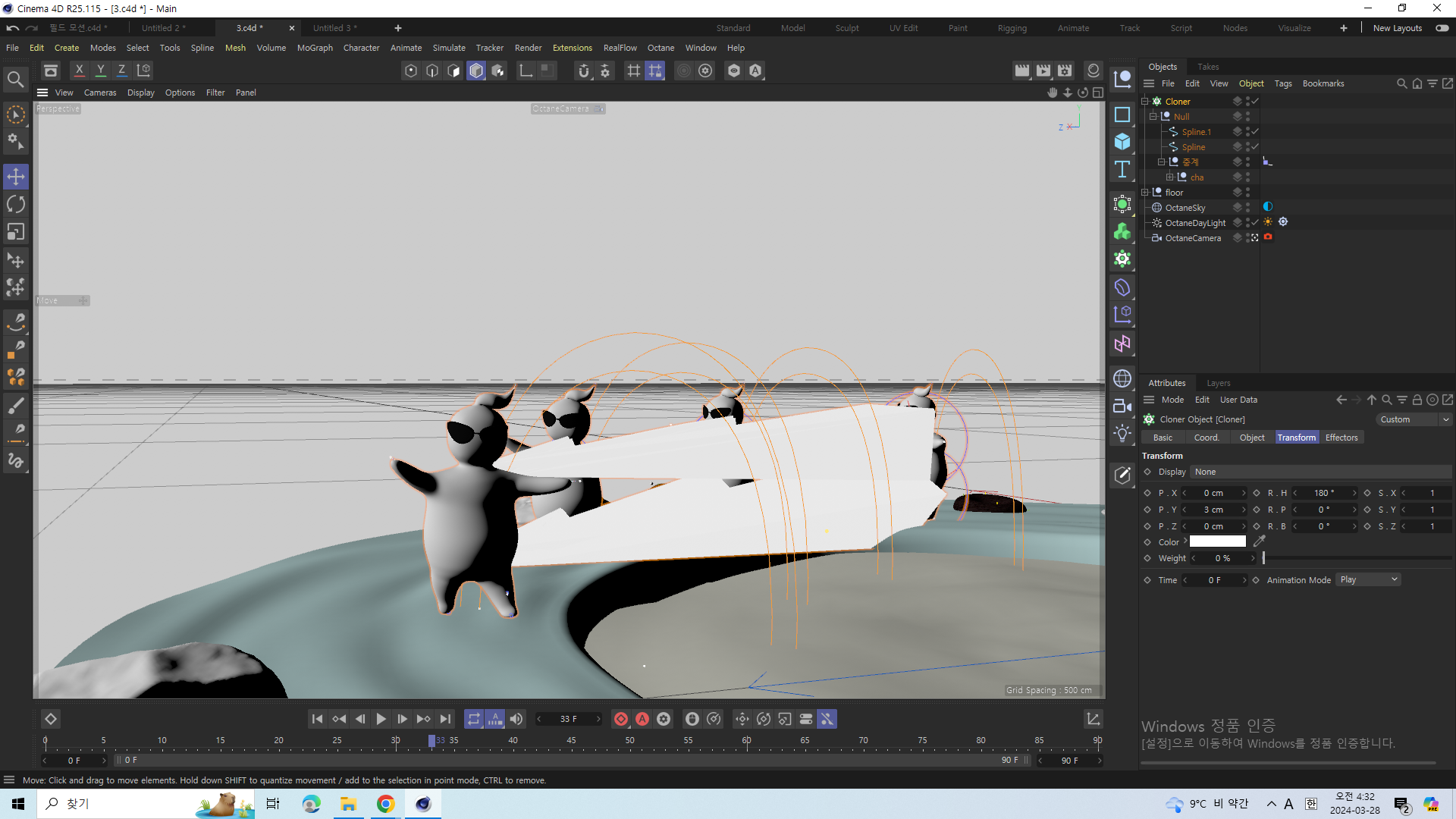Image resolution: width=1456 pixels, height=819 pixels.
Task: Click Attributes lock icon
Action: (x=1417, y=400)
